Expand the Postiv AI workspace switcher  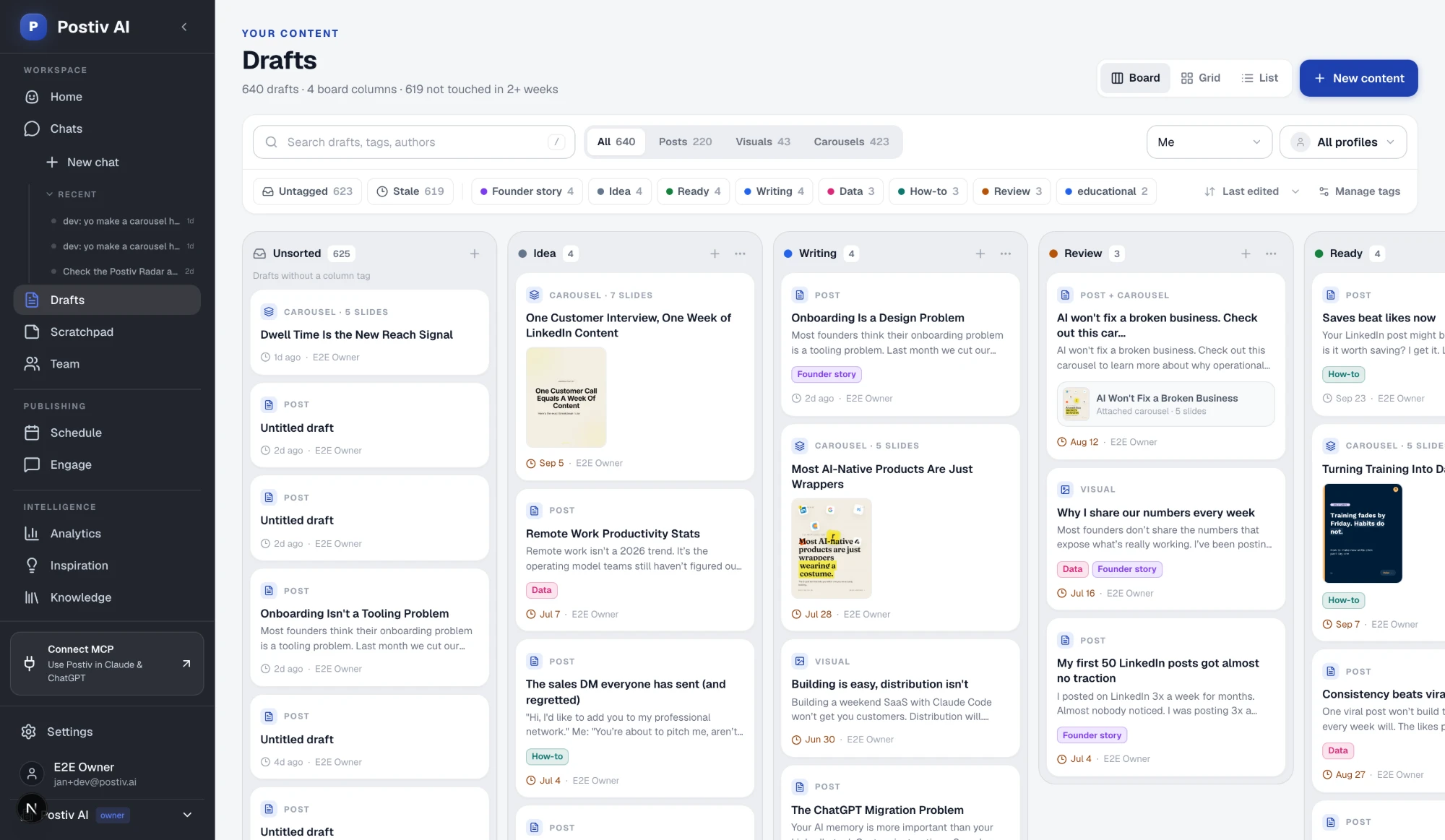[x=187, y=815]
